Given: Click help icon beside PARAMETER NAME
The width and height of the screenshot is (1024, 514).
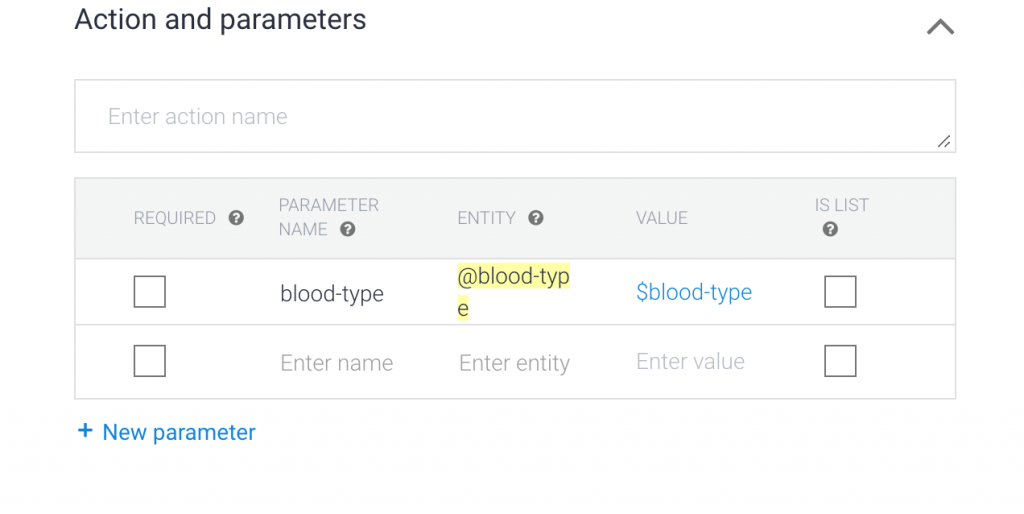Looking at the screenshot, I should 347,229.
